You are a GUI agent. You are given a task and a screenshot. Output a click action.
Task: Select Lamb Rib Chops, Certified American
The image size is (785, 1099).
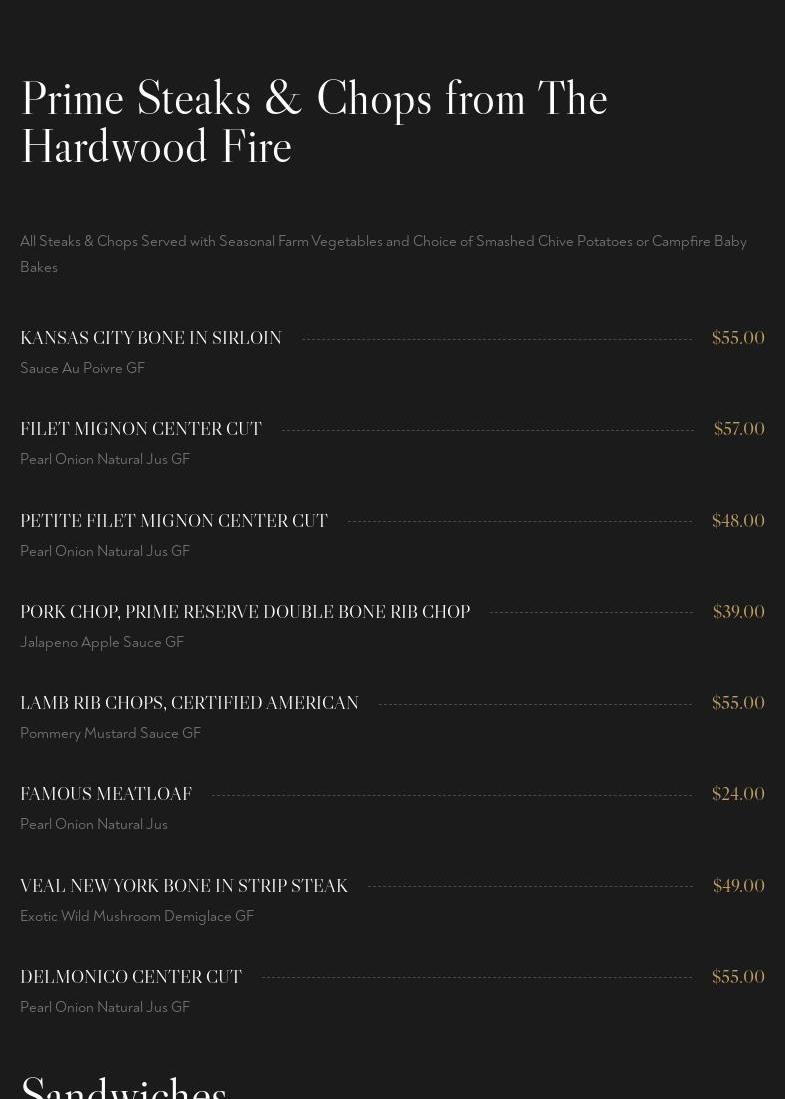189,704
